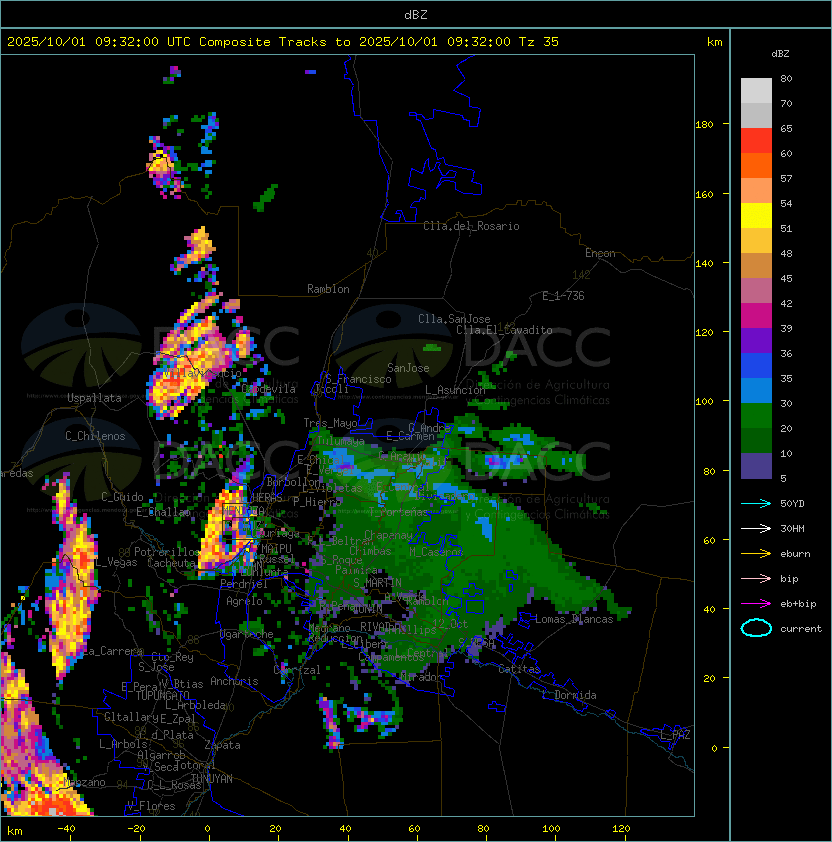Click the 'TUNUYAN' map label

tap(212, 779)
